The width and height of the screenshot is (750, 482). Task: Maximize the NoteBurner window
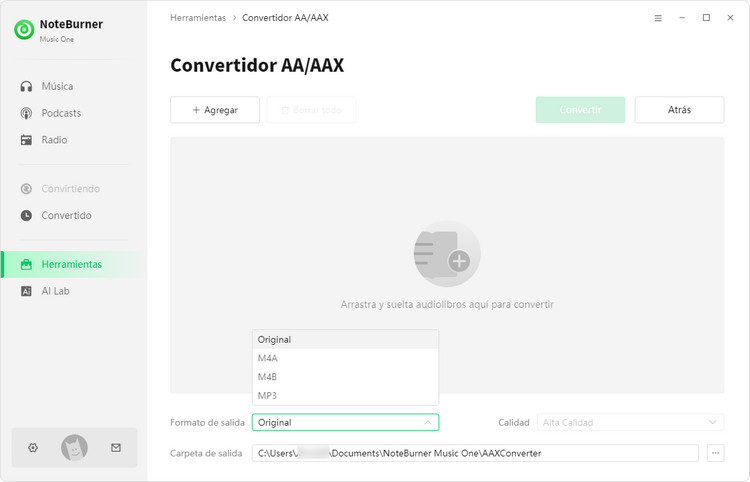[x=706, y=18]
